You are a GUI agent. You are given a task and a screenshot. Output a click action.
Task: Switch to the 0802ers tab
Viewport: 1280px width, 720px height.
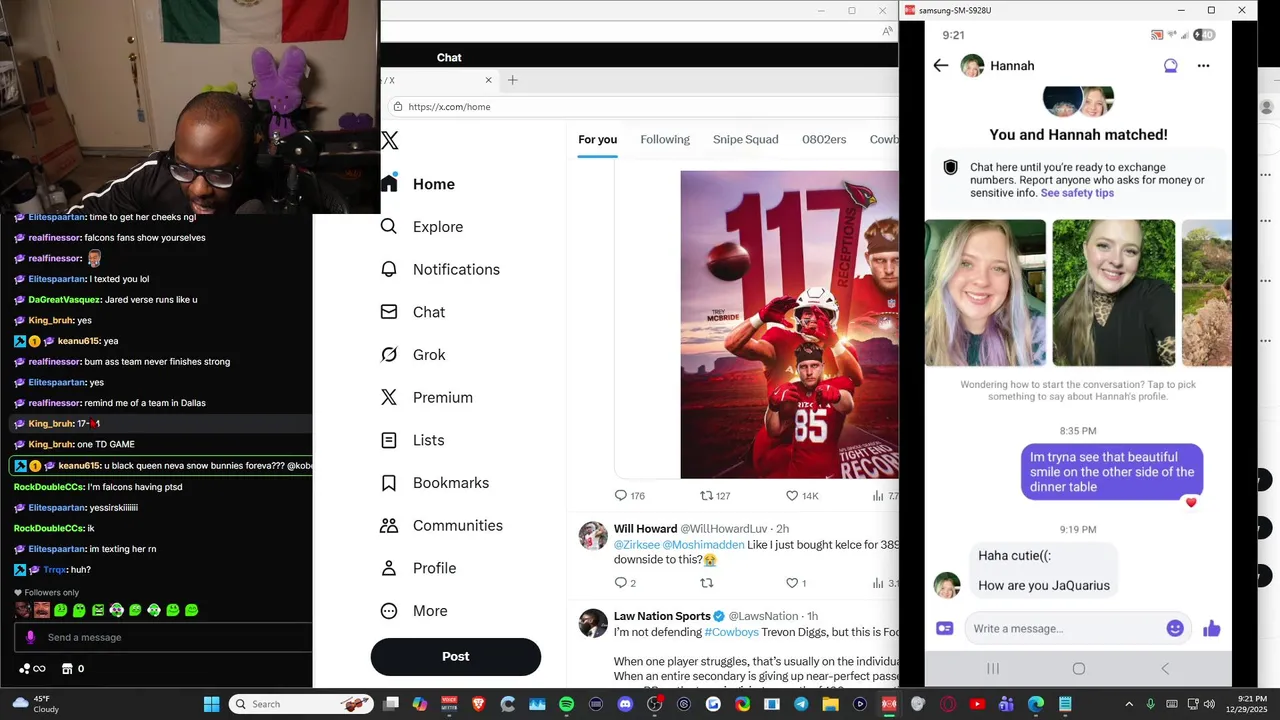point(824,139)
